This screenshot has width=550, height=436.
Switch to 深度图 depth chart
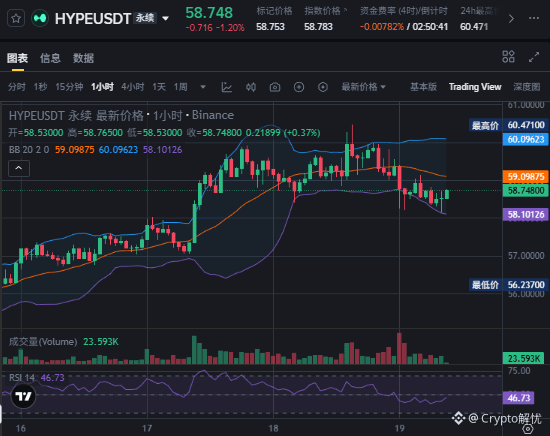coord(526,87)
